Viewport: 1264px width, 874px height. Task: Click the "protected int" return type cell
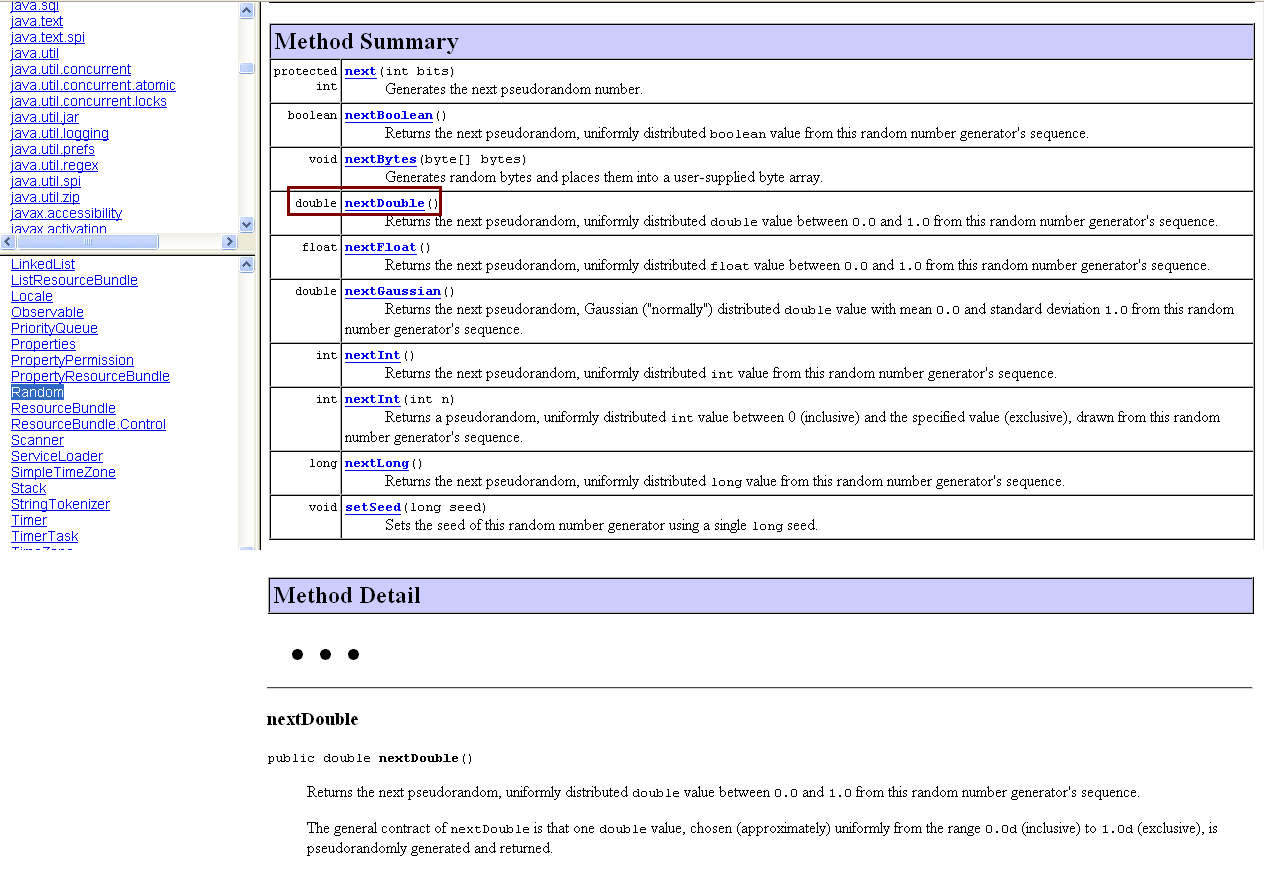tap(306, 79)
